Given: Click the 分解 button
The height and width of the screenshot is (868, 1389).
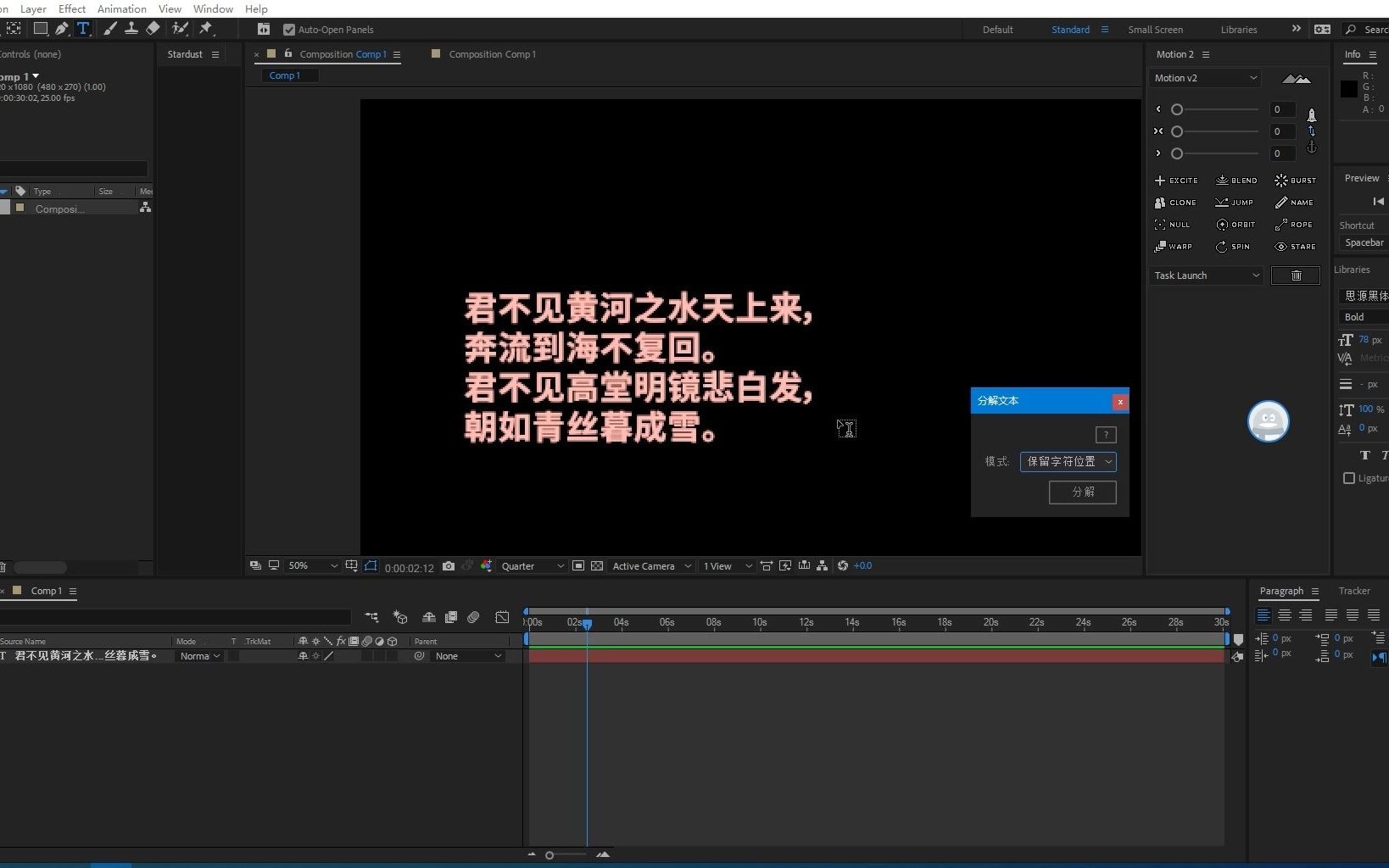Looking at the screenshot, I should coord(1083,492).
